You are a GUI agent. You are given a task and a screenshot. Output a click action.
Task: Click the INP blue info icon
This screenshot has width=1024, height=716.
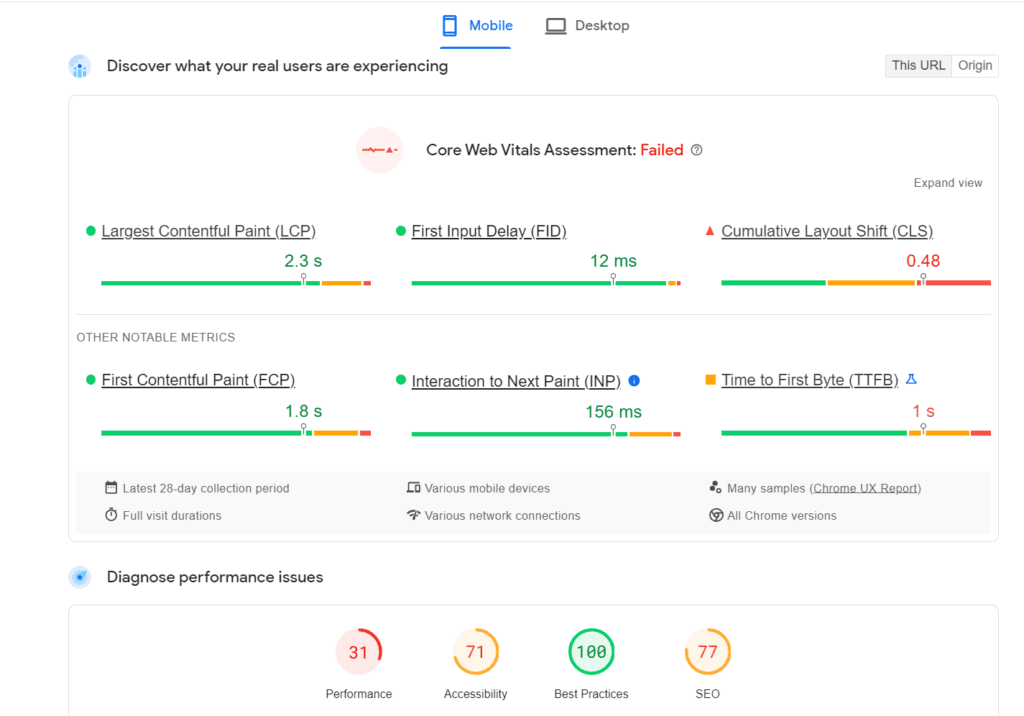[x=634, y=381]
